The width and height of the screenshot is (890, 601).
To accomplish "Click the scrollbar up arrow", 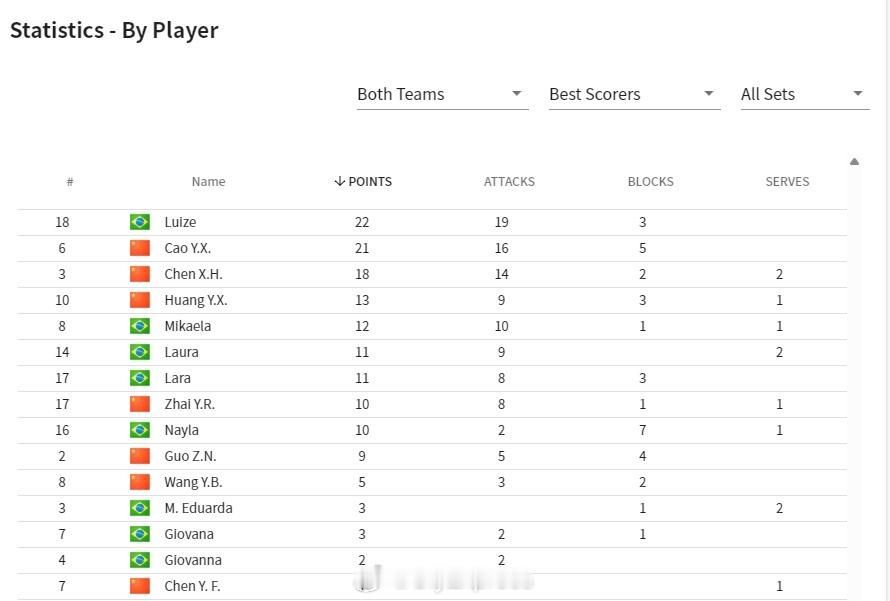I will click(x=854, y=162).
